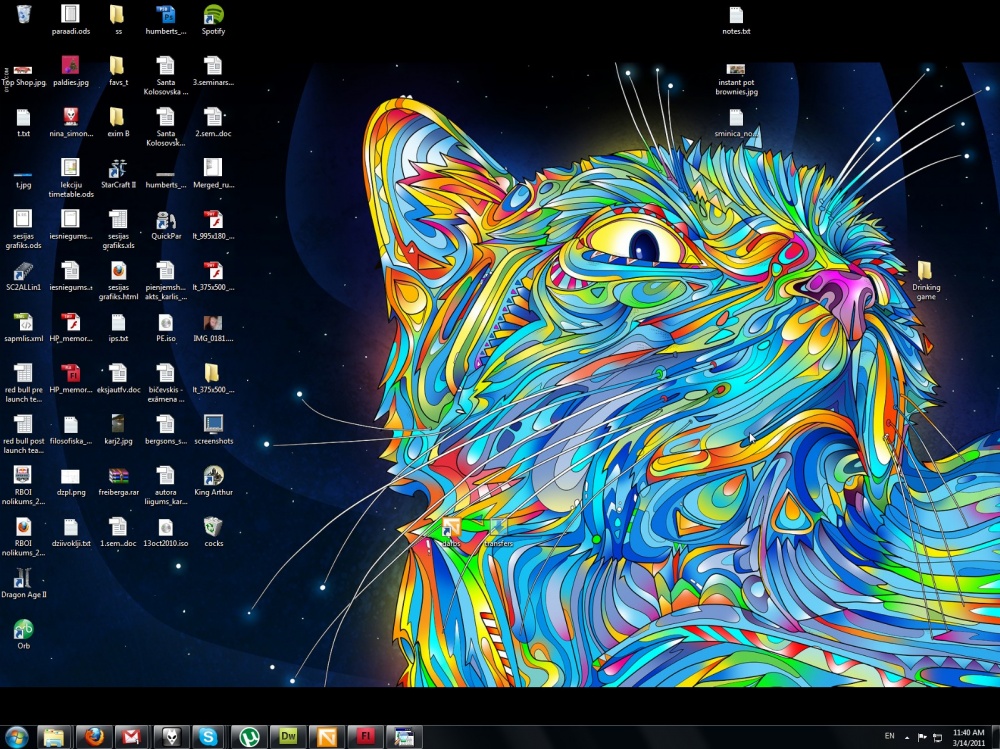The height and width of the screenshot is (749, 1000).
Task: Select the 2.sem..doc document icon
Action: [214, 117]
